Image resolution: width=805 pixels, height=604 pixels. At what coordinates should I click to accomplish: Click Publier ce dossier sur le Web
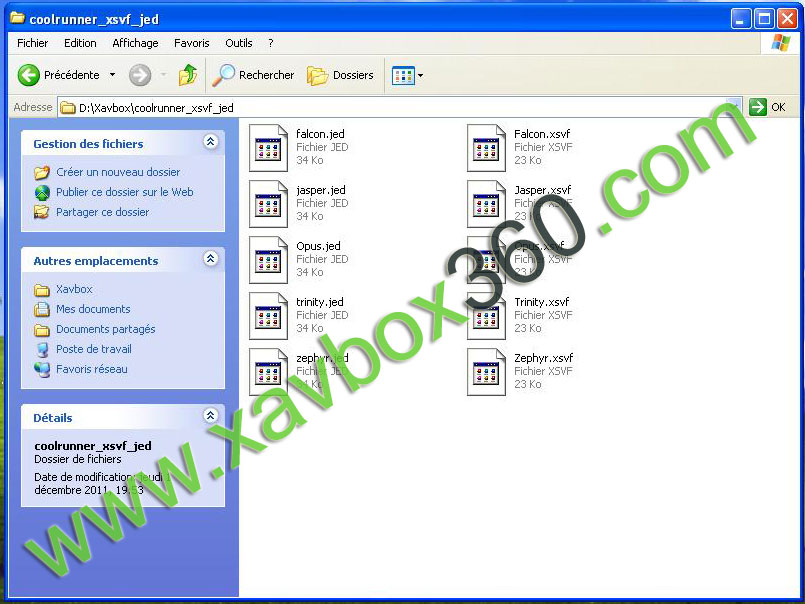(x=125, y=192)
